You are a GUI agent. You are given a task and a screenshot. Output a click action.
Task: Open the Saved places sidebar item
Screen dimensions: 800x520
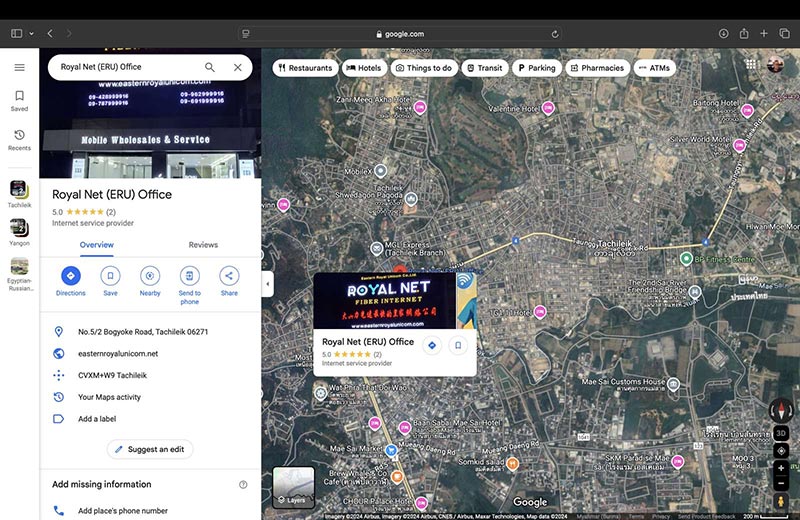point(19,101)
